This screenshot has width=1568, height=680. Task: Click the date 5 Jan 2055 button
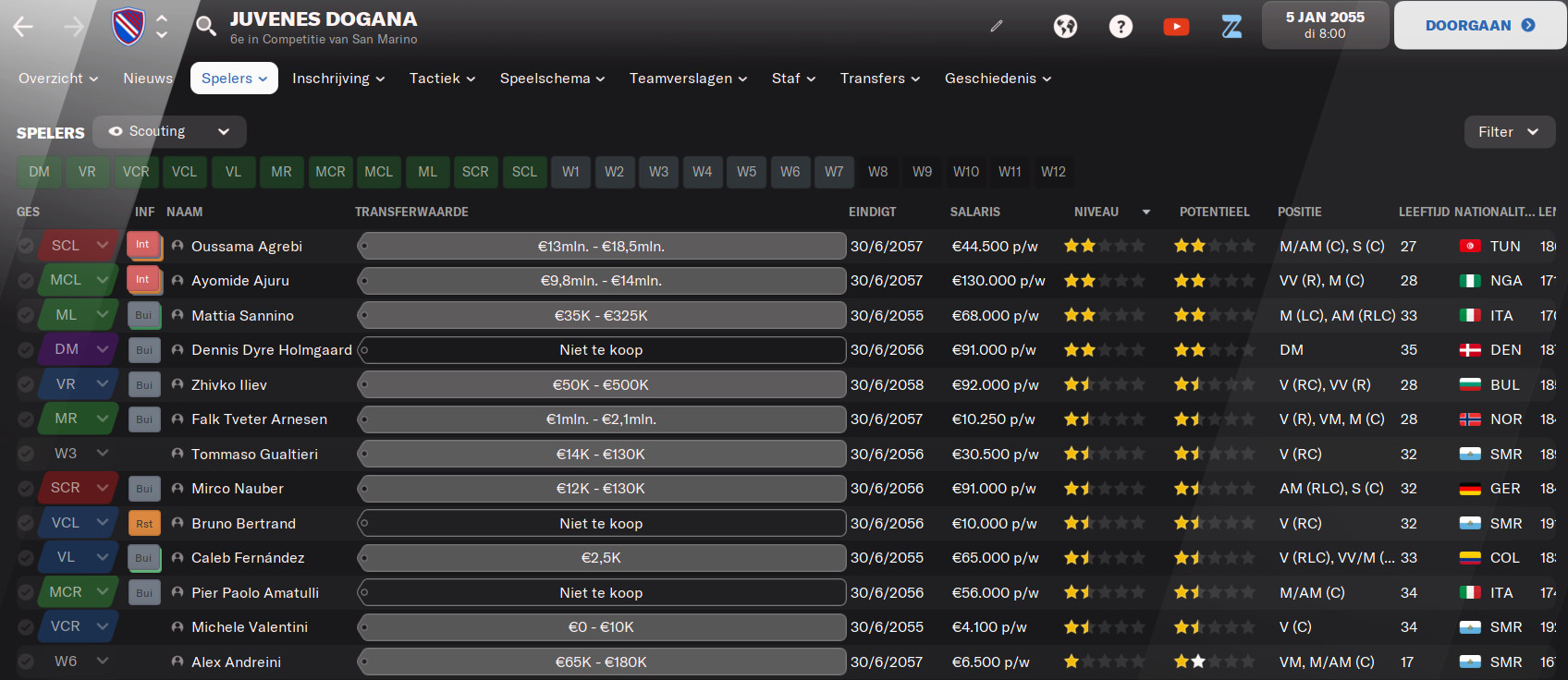(x=1325, y=25)
